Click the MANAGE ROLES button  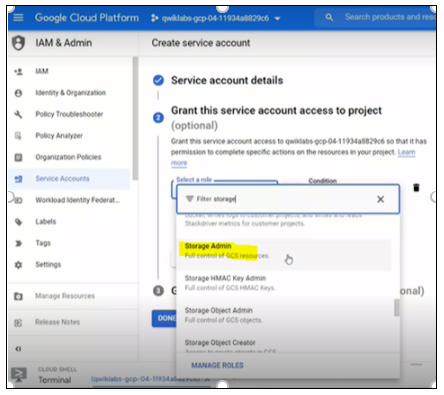point(217,366)
